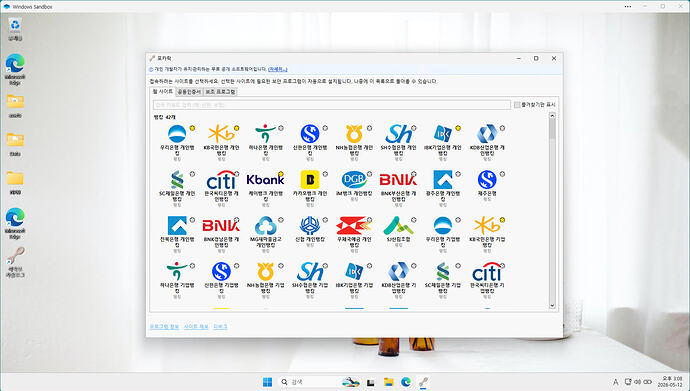The height and width of the screenshot is (391, 690).
Task: Add 제주은행 to favorites with star
Action: pyautogui.click(x=503, y=174)
